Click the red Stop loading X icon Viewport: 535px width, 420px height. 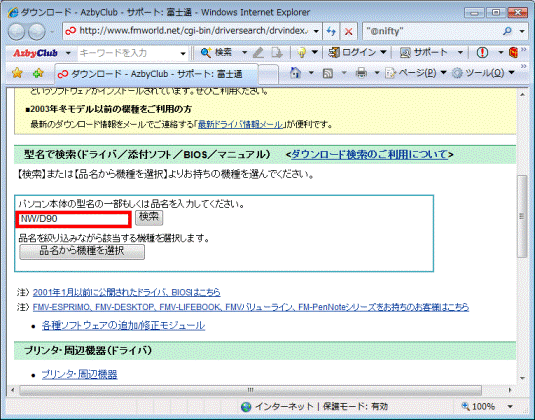point(349,31)
